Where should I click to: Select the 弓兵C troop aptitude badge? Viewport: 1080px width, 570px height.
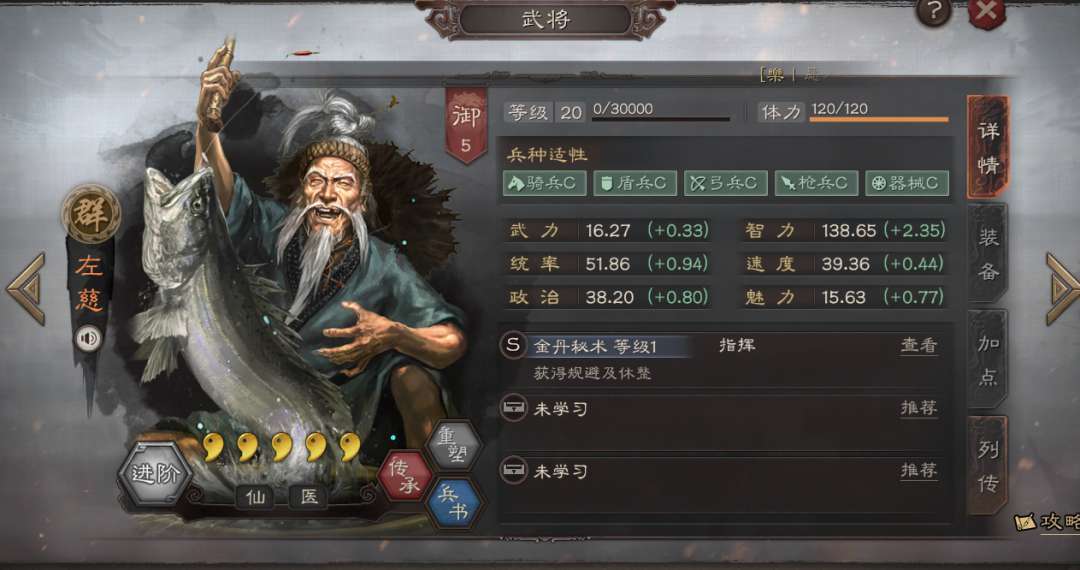pyautogui.click(x=725, y=183)
